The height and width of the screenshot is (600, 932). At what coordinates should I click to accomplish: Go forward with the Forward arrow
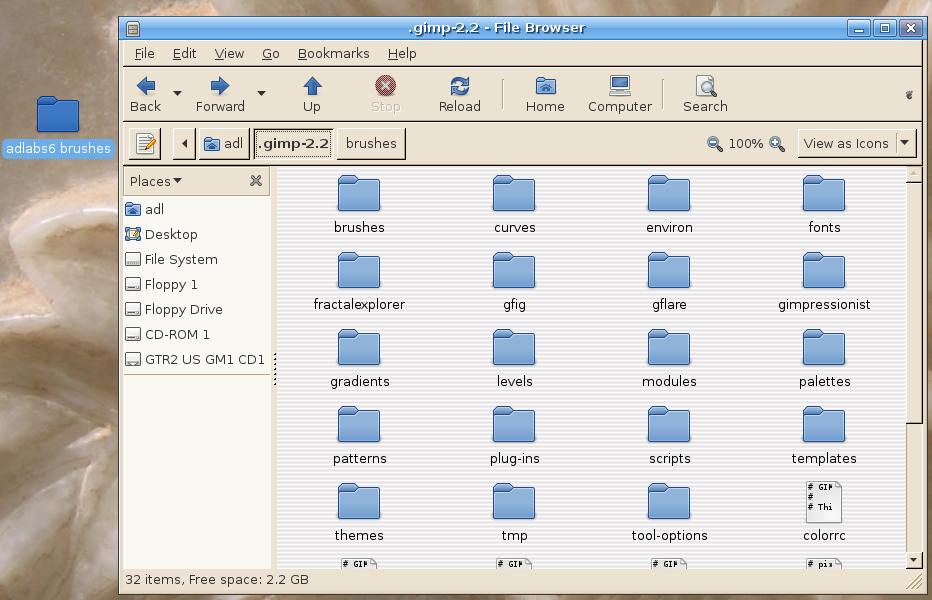click(220, 94)
